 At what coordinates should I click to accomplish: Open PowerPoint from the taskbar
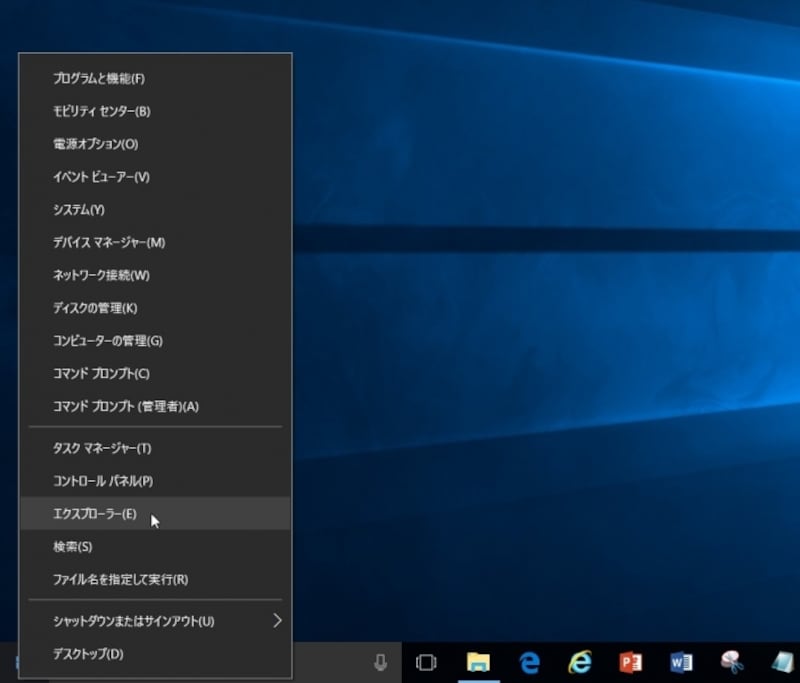tap(630, 662)
